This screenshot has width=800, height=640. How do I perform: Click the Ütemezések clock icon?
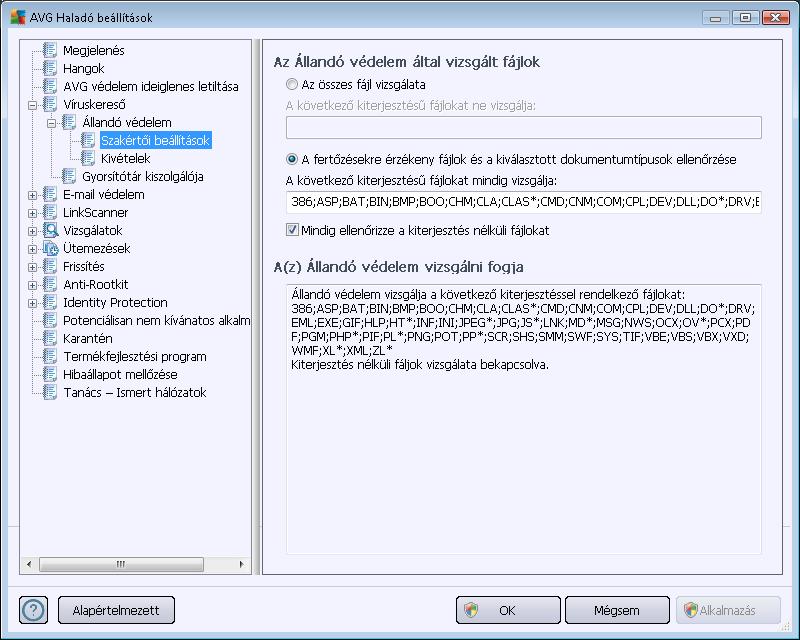[x=50, y=248]
